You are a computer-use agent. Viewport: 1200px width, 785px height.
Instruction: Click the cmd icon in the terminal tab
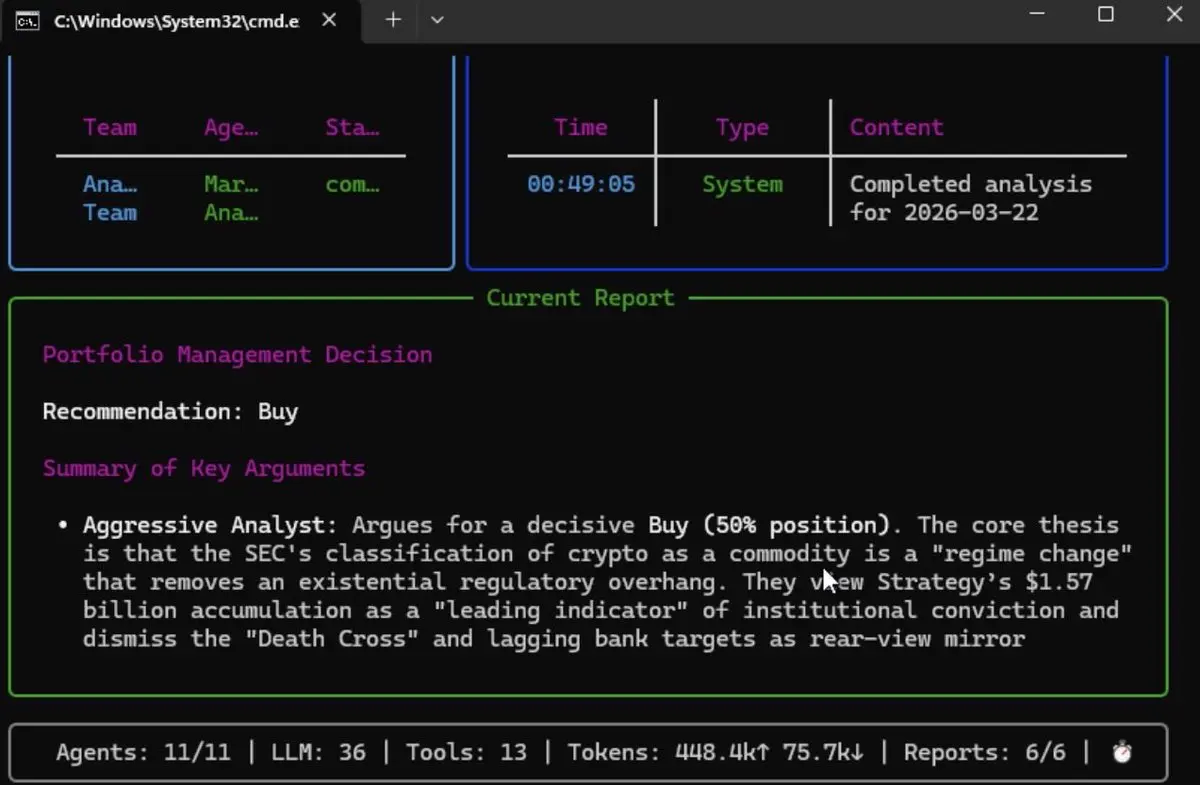pos(28,21)
